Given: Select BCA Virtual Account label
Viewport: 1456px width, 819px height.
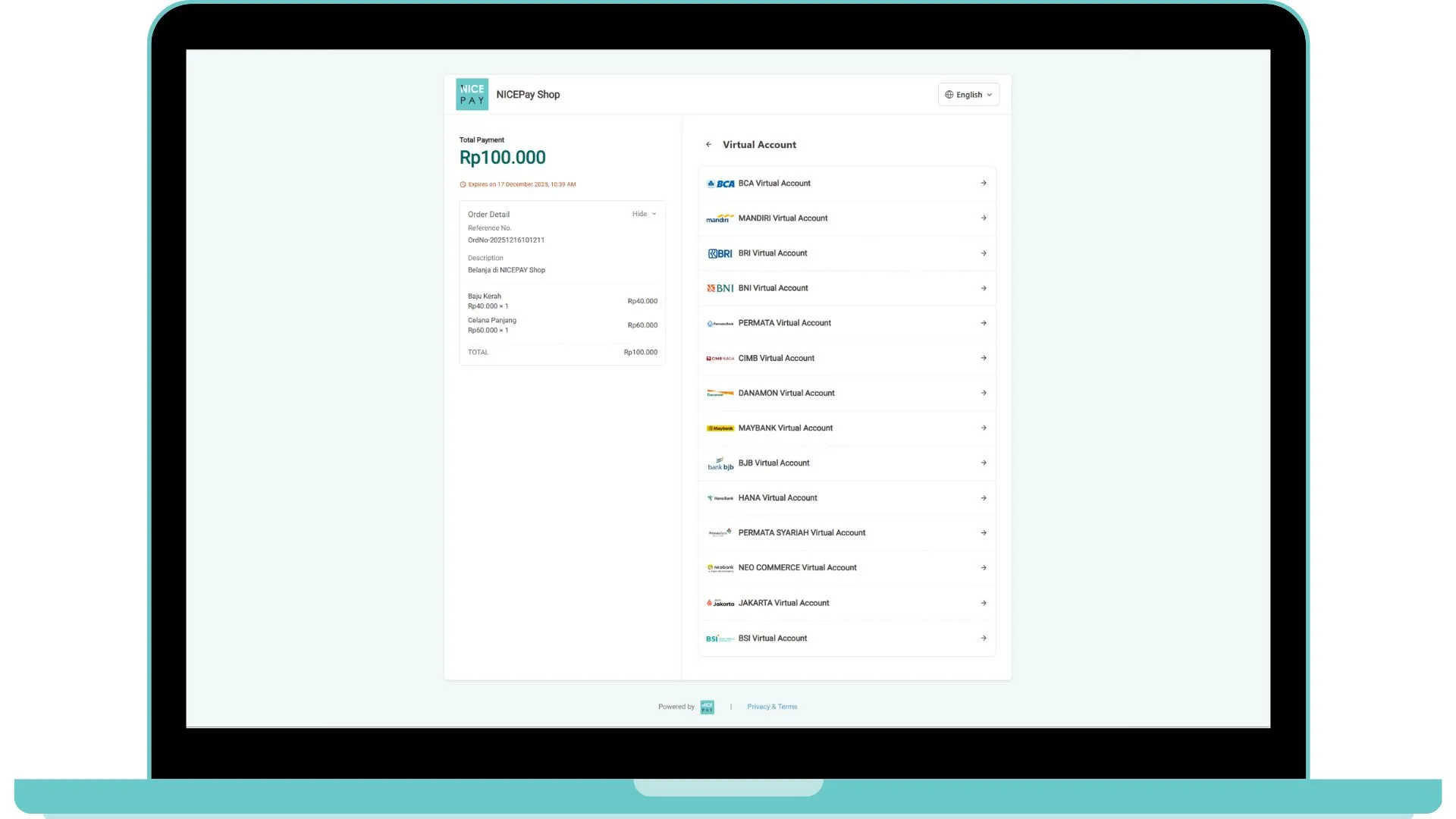Looking at the screenshot, I should (774, 184).
